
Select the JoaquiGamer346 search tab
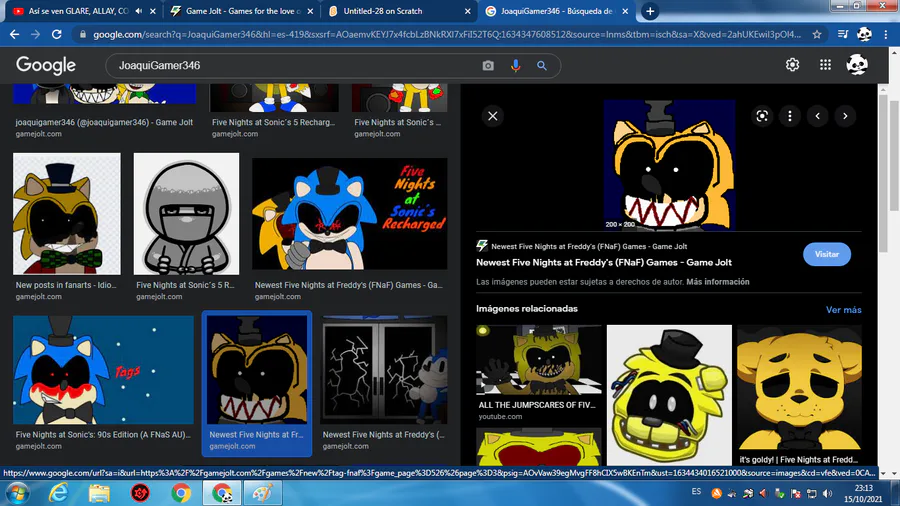point(557,11)
